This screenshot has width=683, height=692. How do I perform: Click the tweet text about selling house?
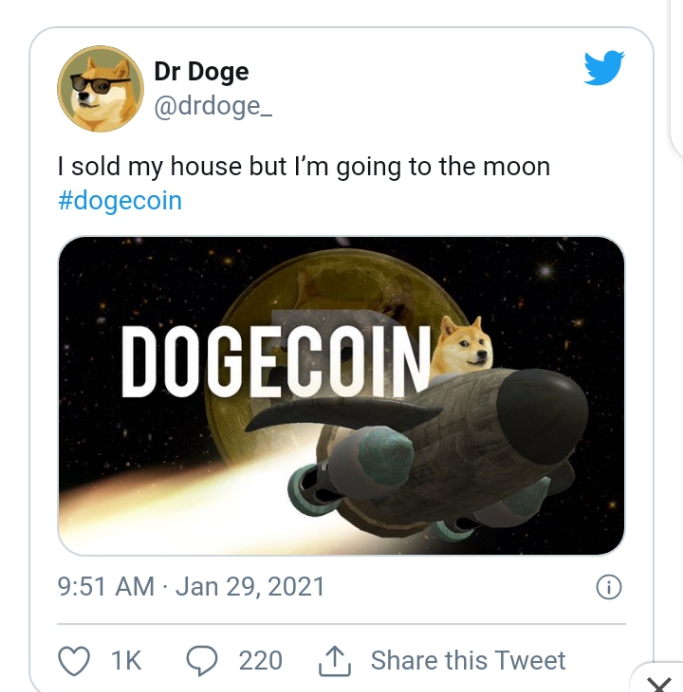click(x=304, y=166)
